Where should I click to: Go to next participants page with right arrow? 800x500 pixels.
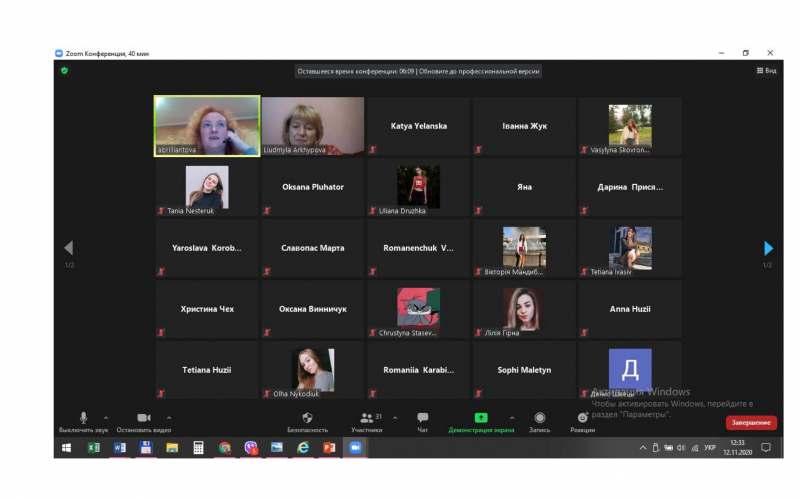pos(768,248)
